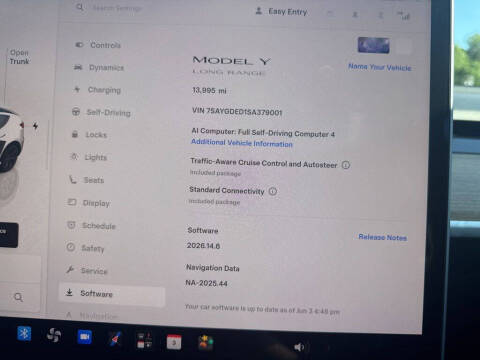Select Seats in the settings sidebar
The height and width of the screenshot is (360, 480).
[87, 180]
